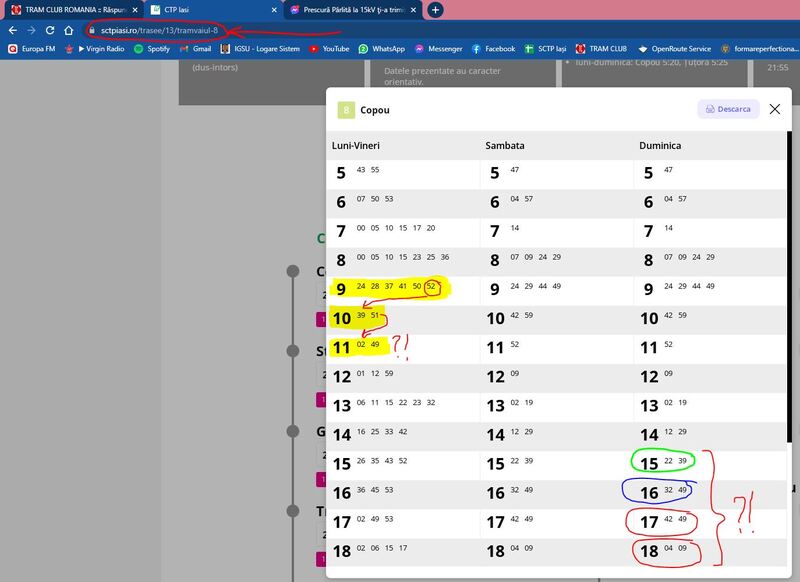Viewport: 800px width, 582px height.
Task: Click hour 18 in Duminica column
Action: coord(649,551)
